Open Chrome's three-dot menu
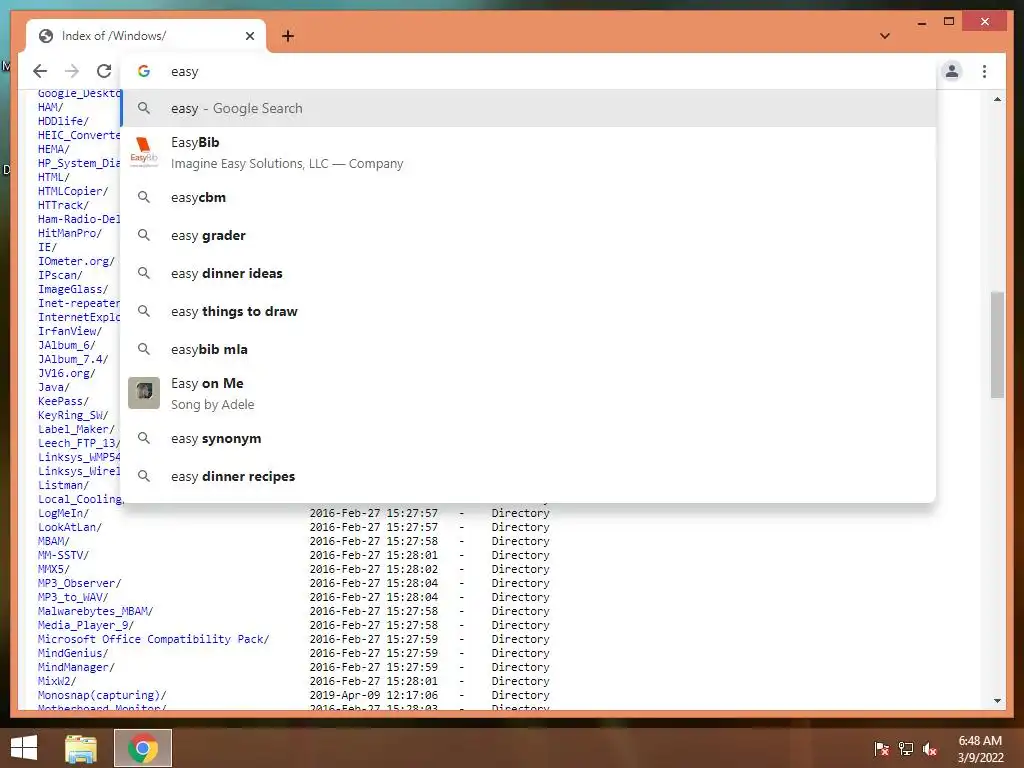The height and width of the screenshot is (768, 1024). (984, 71)
